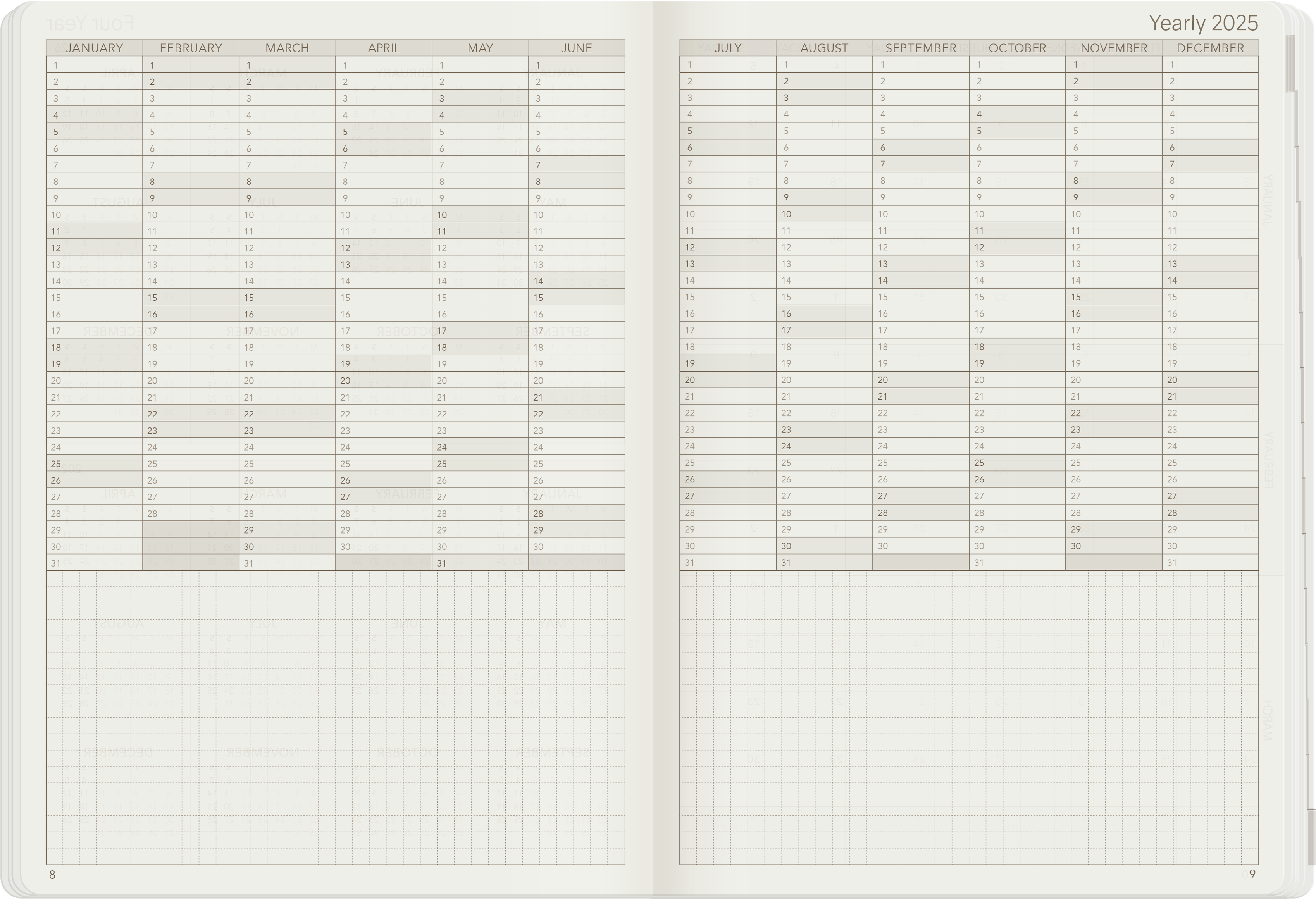Click the dotted notes grid on left page
Viewport: 1316px width, 899px height.
click(335, 717)
